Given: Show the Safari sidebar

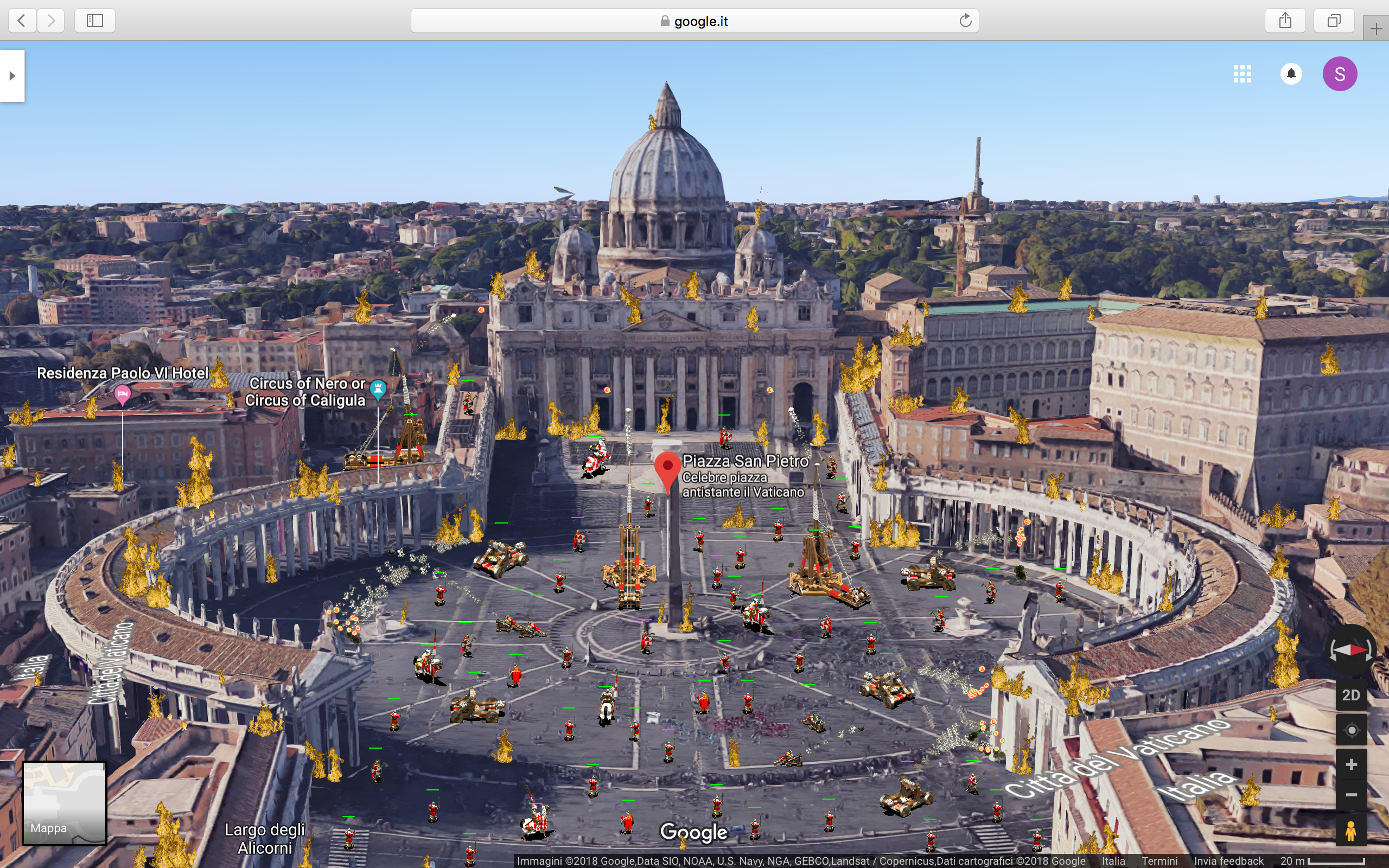Looking at the screenshot, I should pyautogui.click(x=95, y=21).
